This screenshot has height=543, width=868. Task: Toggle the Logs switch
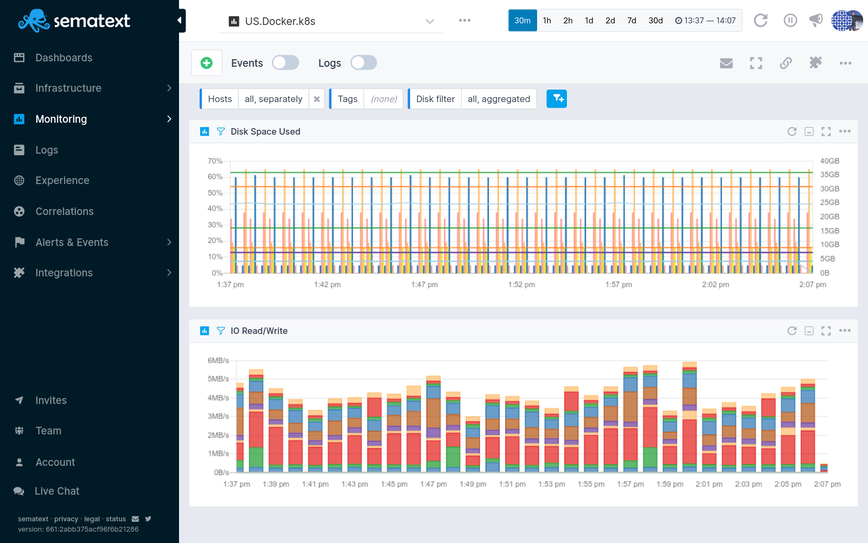click(x=364, y=63)
